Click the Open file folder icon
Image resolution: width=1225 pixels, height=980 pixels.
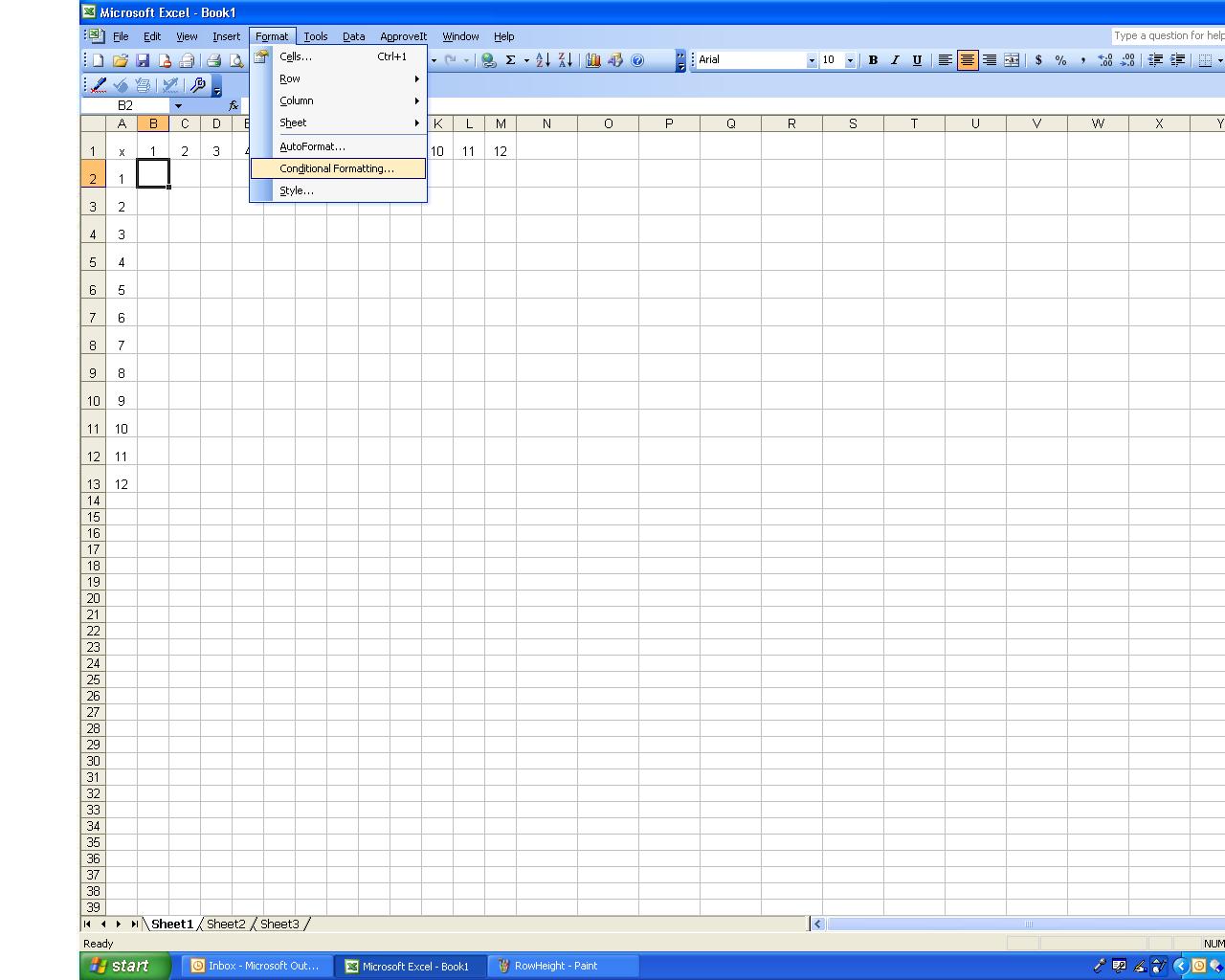[x=120, y=60]
